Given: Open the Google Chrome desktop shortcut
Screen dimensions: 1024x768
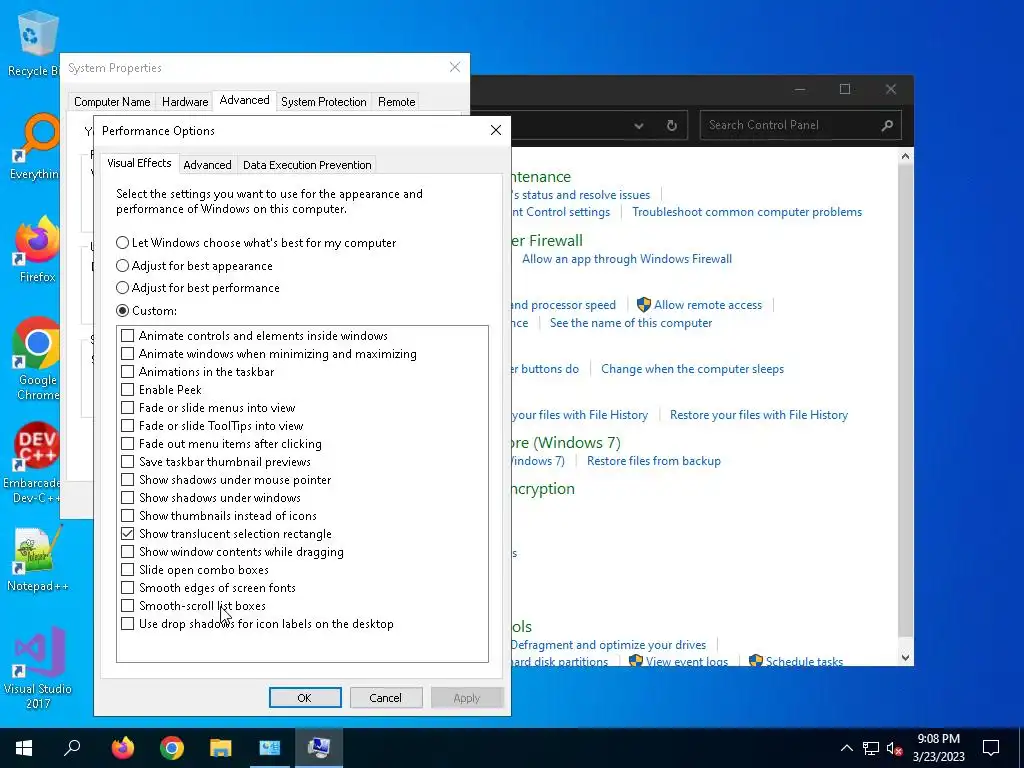Looking at the screenshot, I should 37,359.
